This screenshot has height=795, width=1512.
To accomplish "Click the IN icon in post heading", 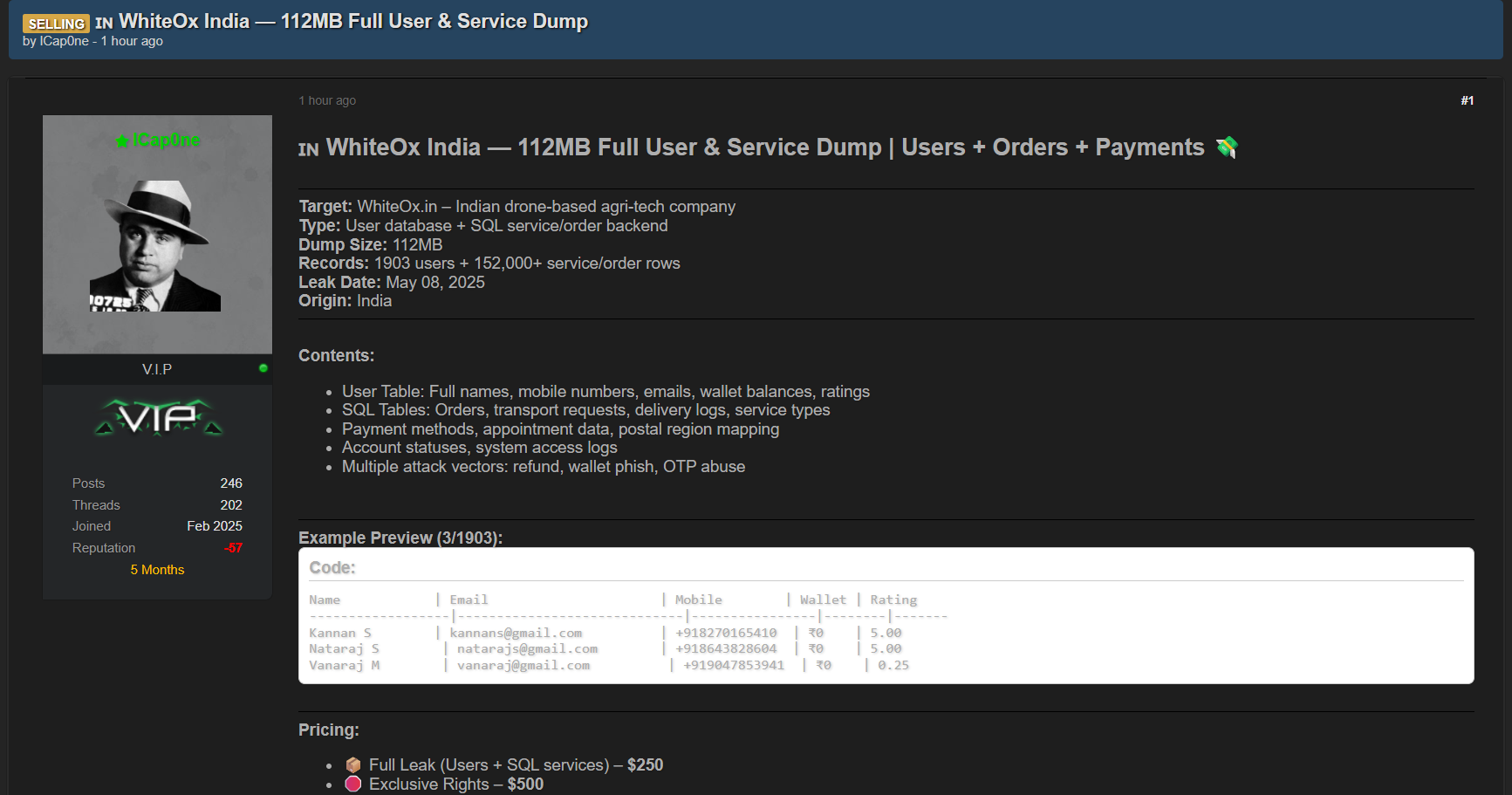I will (x=308, y=149).
